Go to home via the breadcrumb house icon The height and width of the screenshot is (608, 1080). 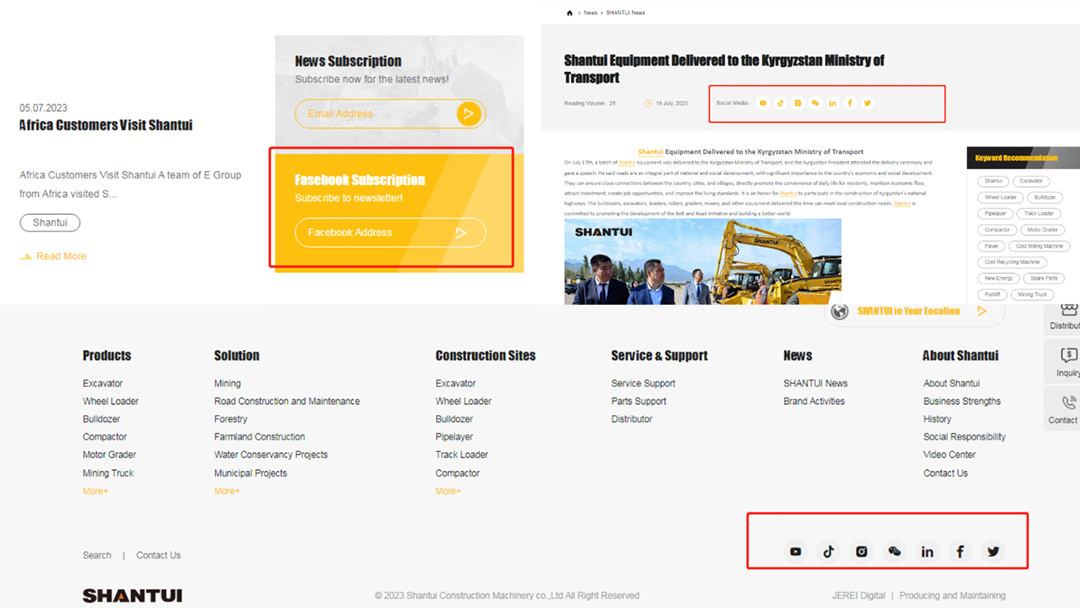pos(570,13)
